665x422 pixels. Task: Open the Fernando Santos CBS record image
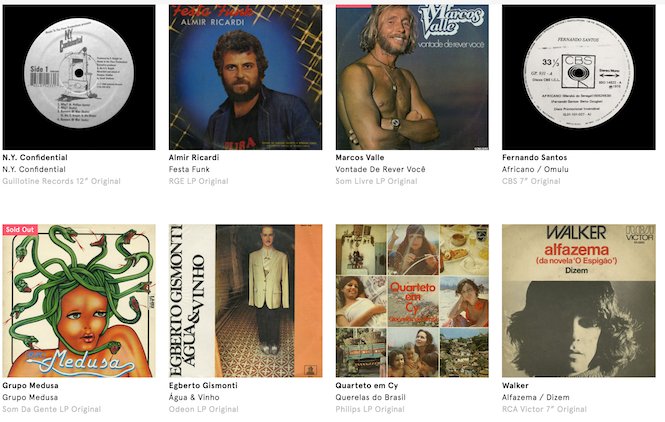click(579, 77)
